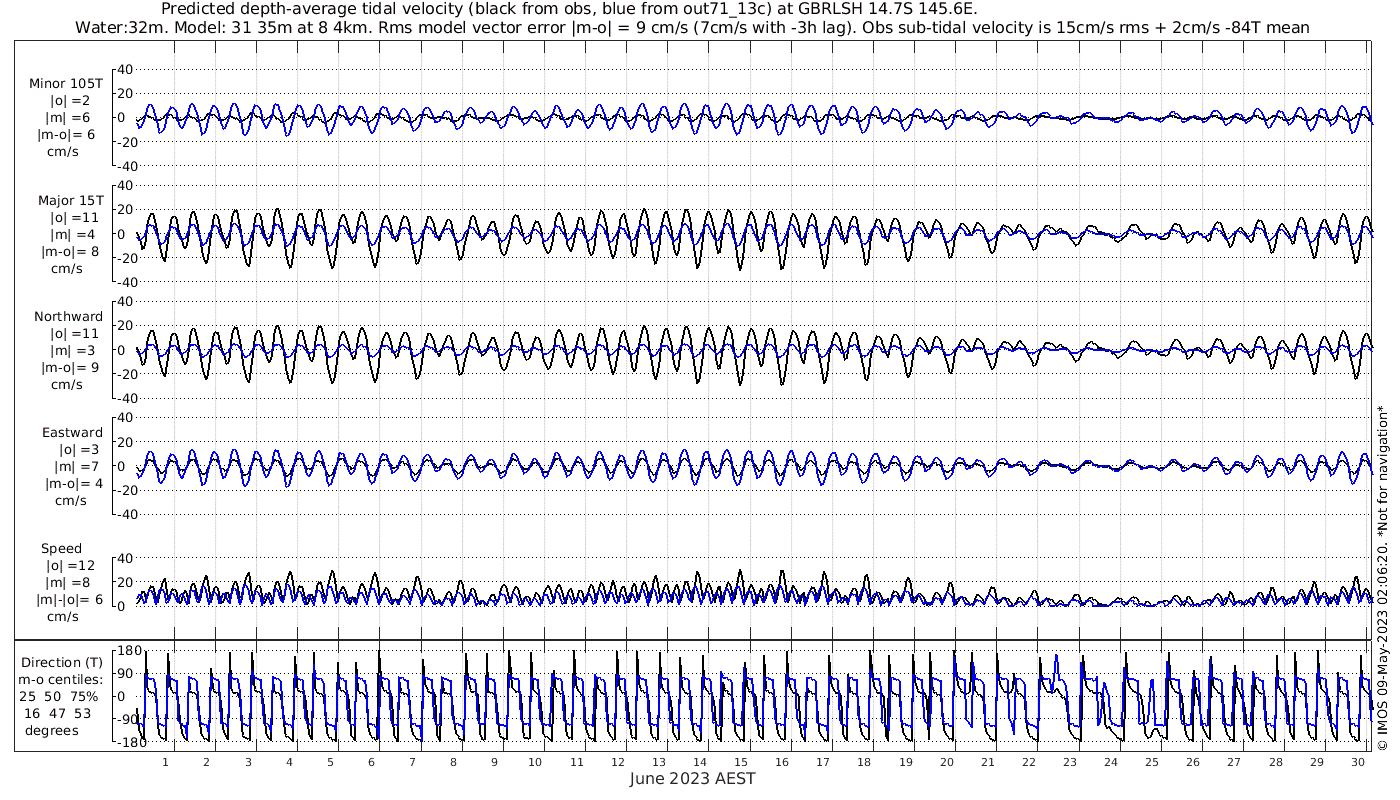Viewport: 1400px width, 800px height.
Task: Click the '180' tick on the Direction axis
Action: (128, 651)
